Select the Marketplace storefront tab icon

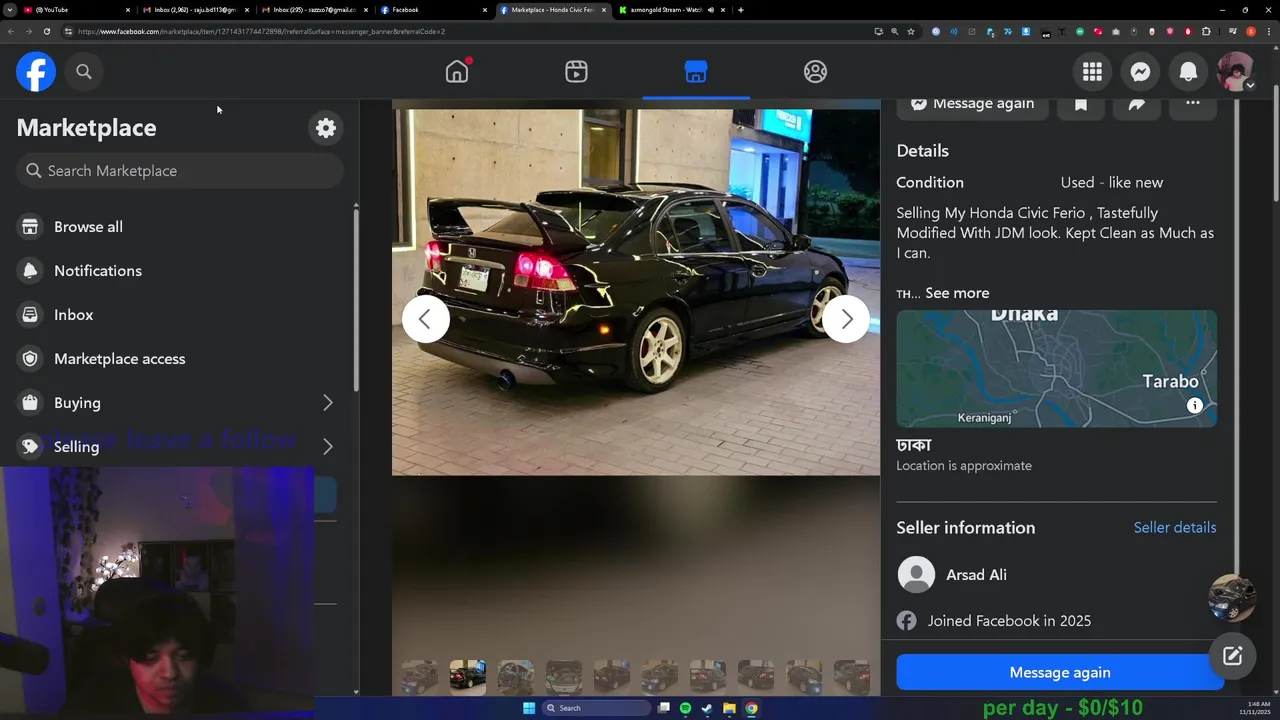(696, 72)
